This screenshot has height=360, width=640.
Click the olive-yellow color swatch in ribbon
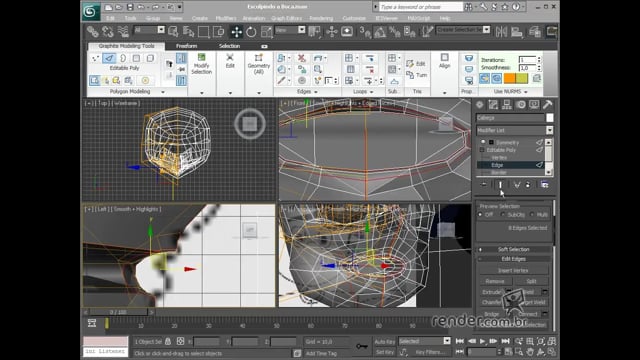pos(522,78)
